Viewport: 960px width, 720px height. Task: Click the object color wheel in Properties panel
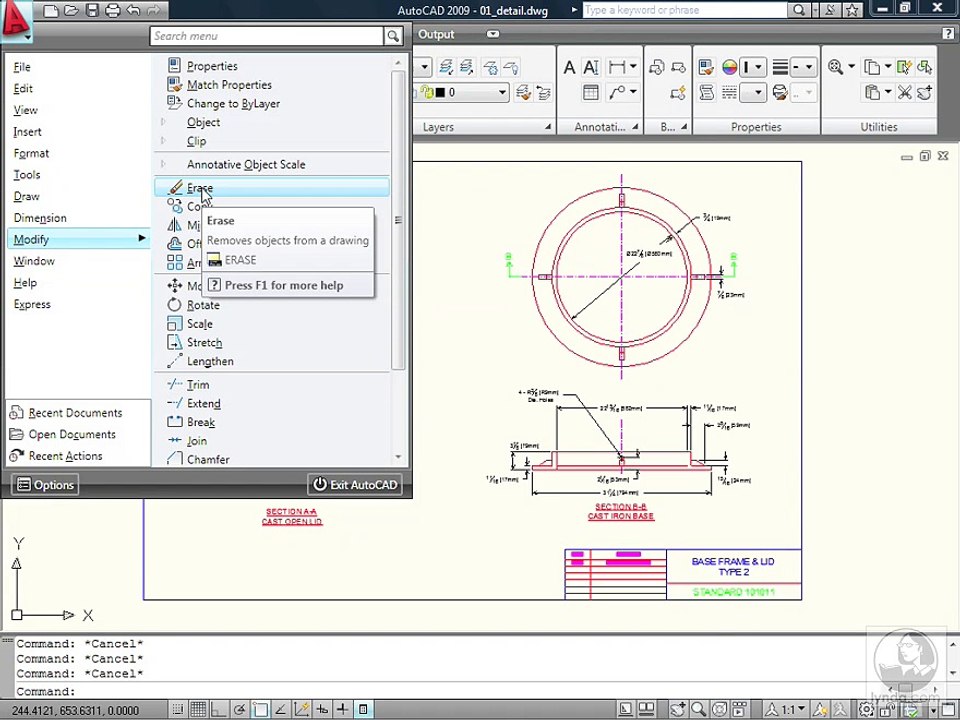[730, 68]
